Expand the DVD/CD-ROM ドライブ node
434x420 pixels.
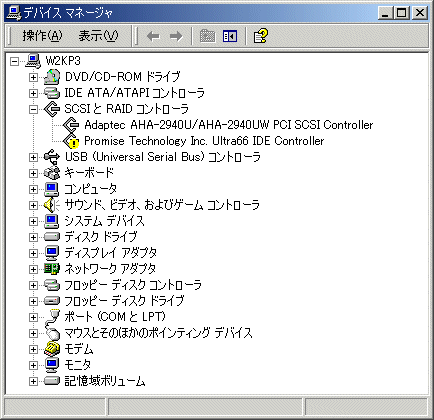33,77
